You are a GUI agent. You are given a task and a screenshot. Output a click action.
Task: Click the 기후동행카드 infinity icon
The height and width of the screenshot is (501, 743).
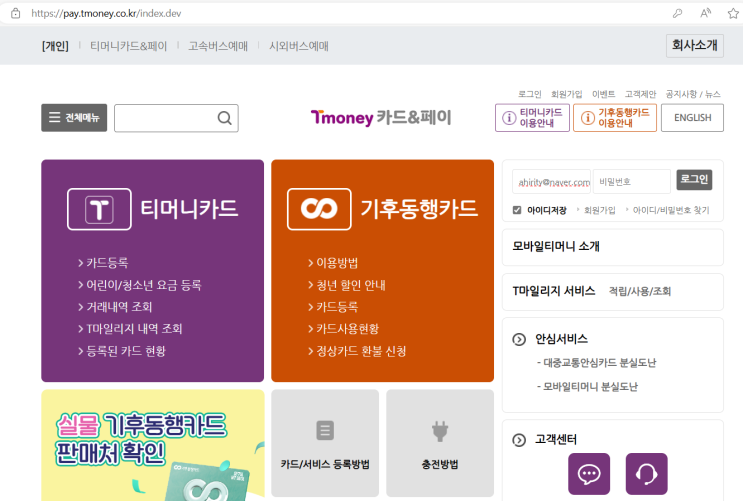tap(319, 209)
